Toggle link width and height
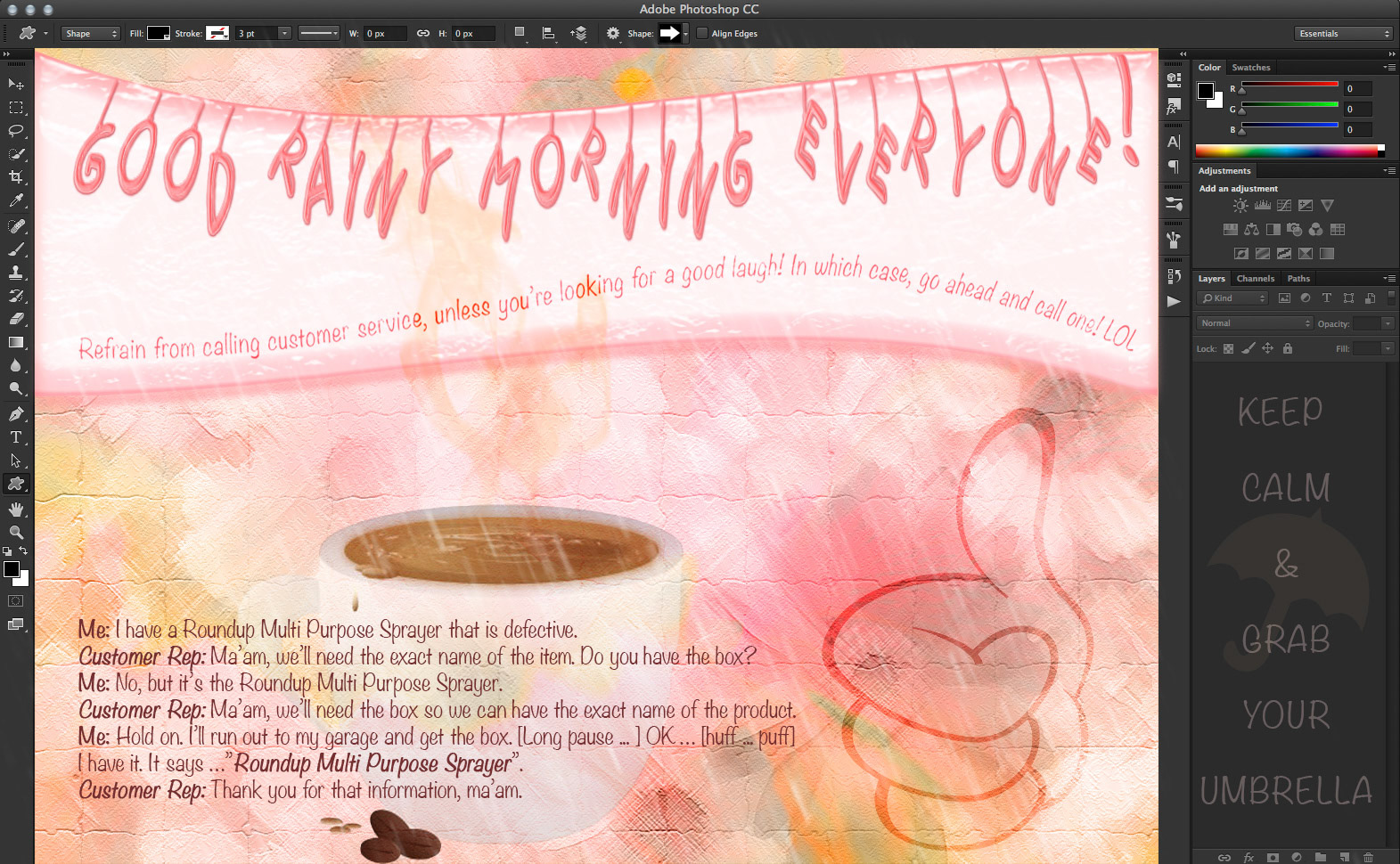 click(x=423, y=34)
